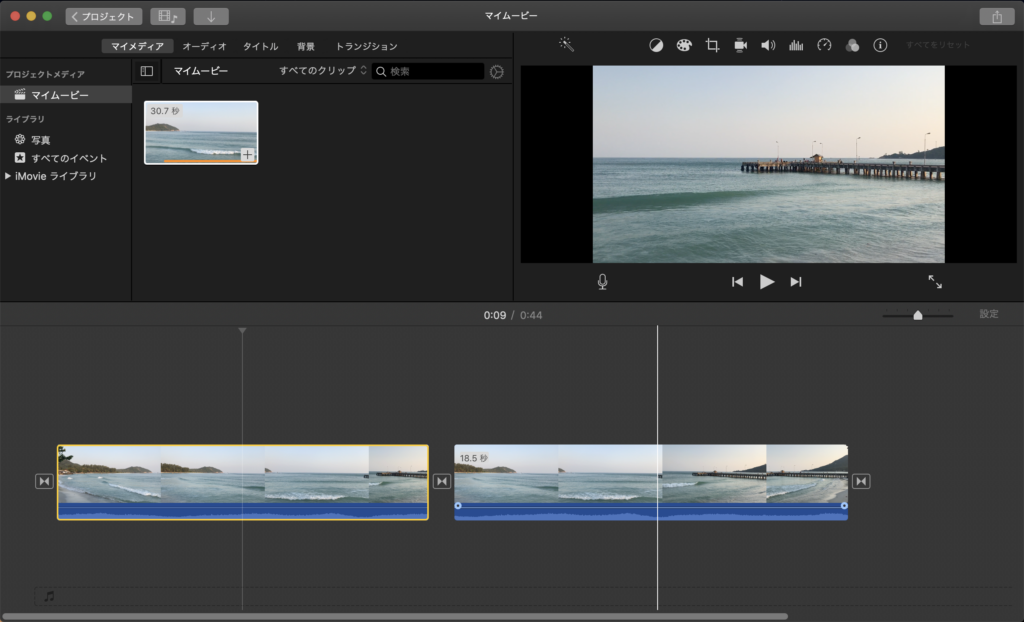1024x622 pixels.
Task: Open the timeline 設定 popup
Action: click(x=988, y=314)
